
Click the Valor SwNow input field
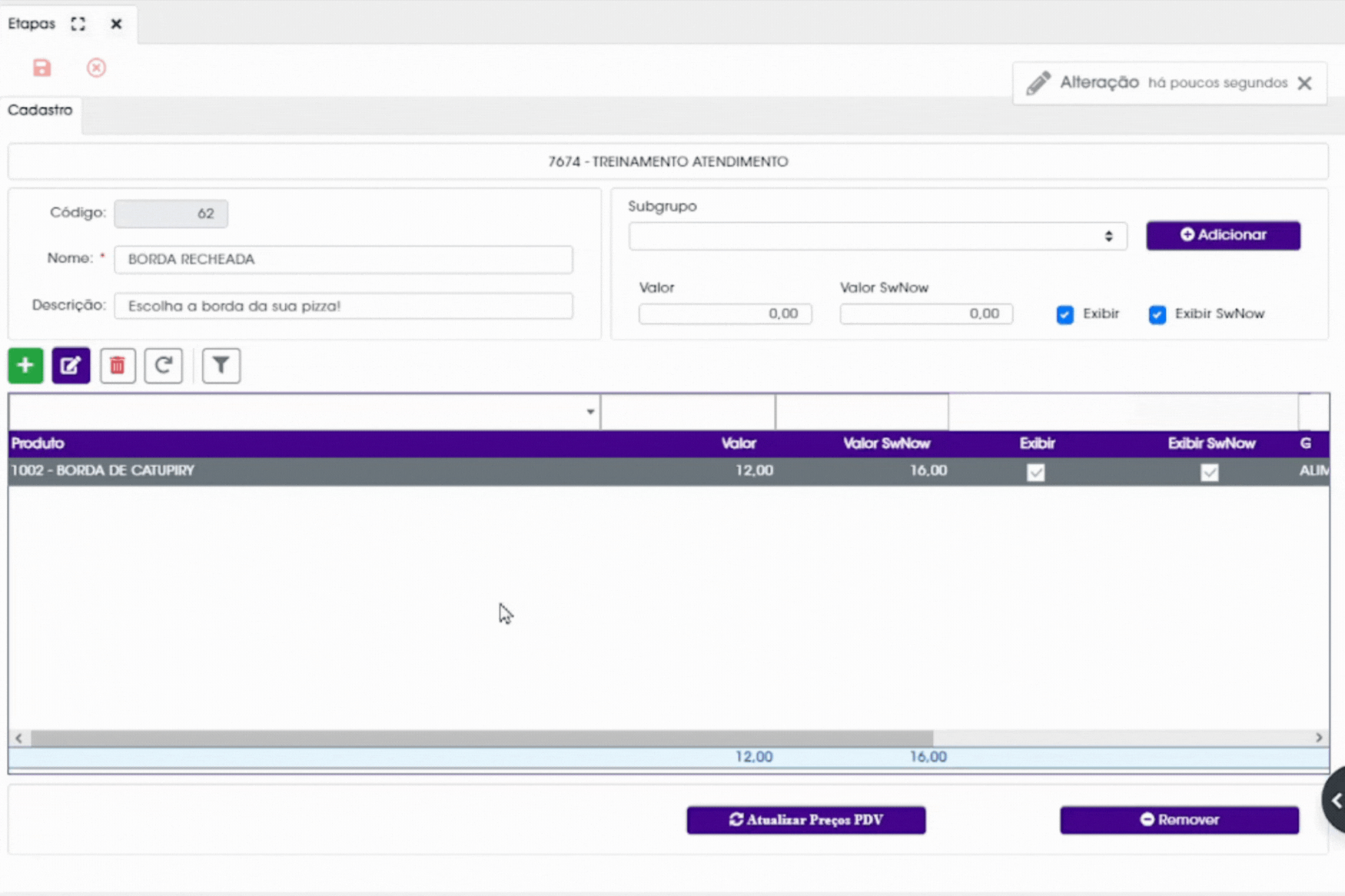pos(925,314)
